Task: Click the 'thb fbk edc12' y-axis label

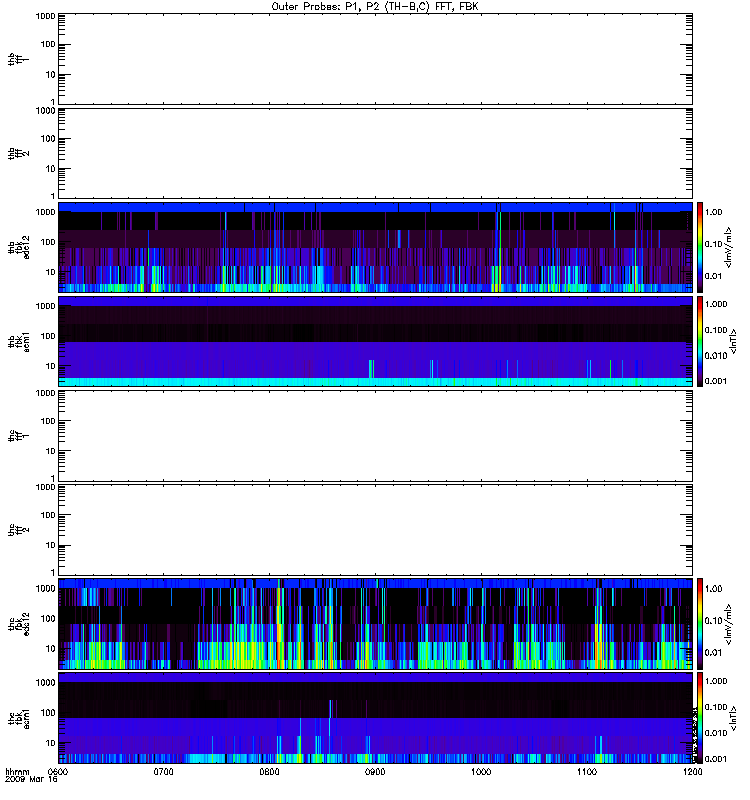Action: click(19, 247)
